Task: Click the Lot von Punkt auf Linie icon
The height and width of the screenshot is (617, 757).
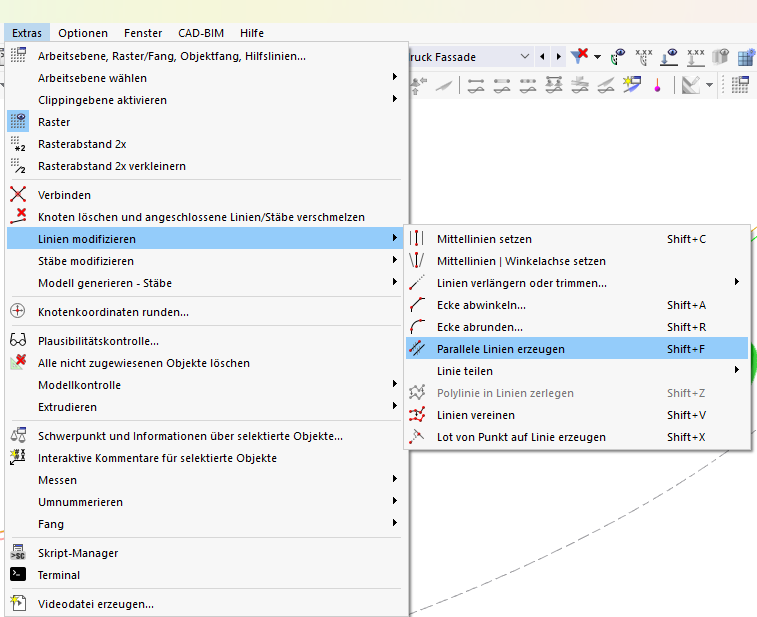Action: click(x=416, y=436)
